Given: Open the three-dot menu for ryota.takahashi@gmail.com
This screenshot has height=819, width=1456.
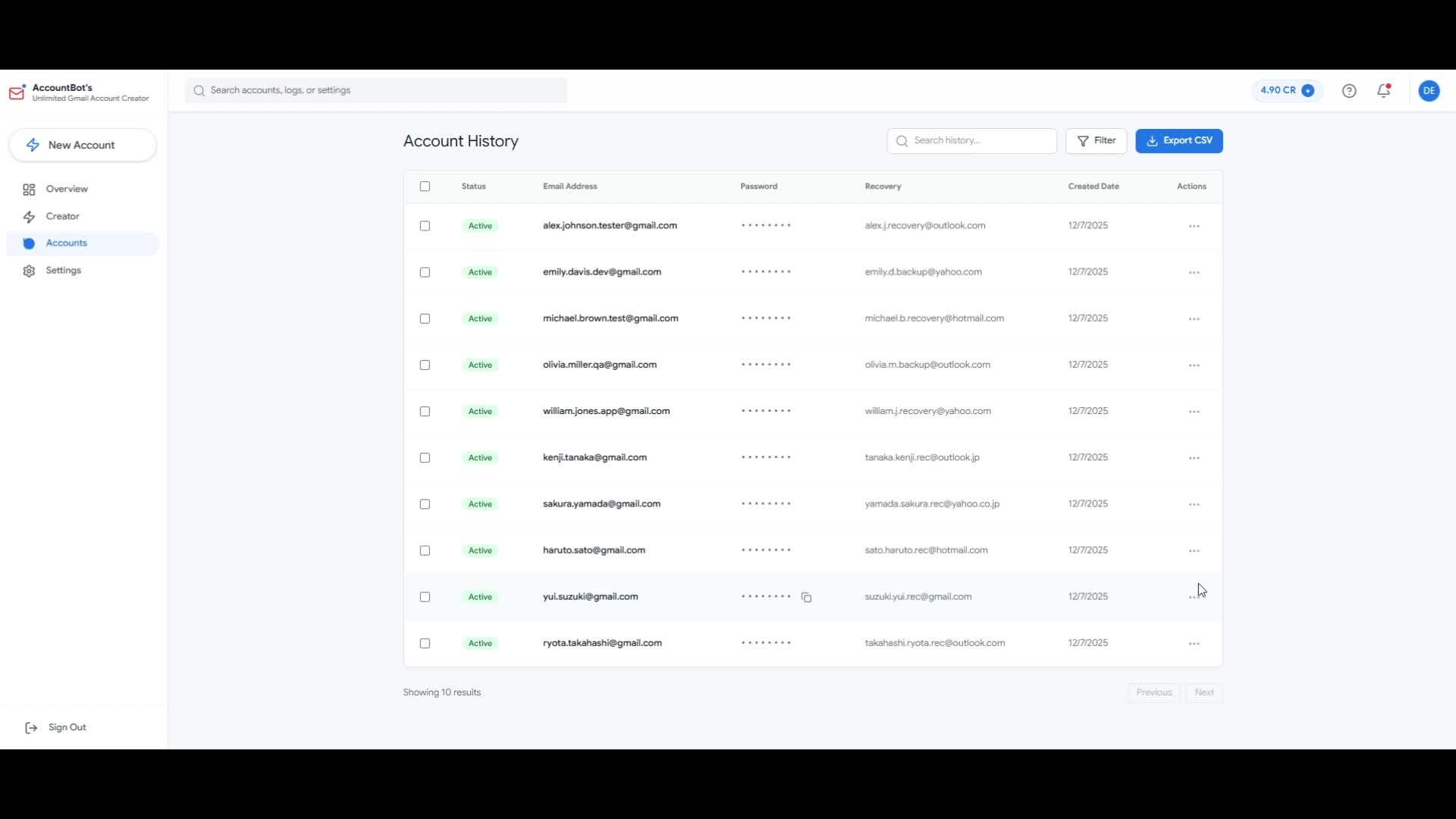Looking at the screenshot, I should tap(1194, 644).
